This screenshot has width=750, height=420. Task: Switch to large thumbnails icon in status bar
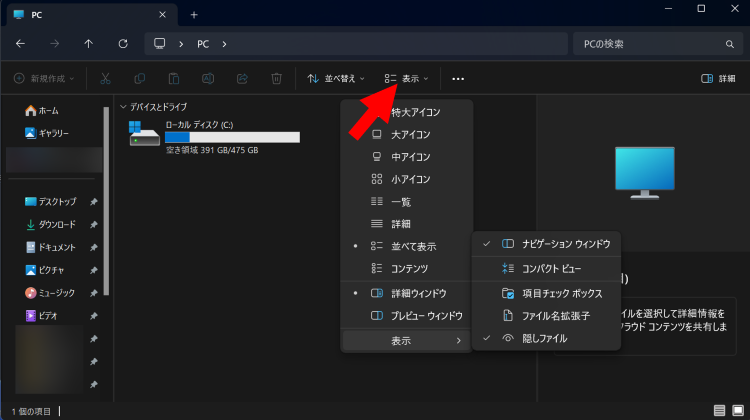coord(738,410)
